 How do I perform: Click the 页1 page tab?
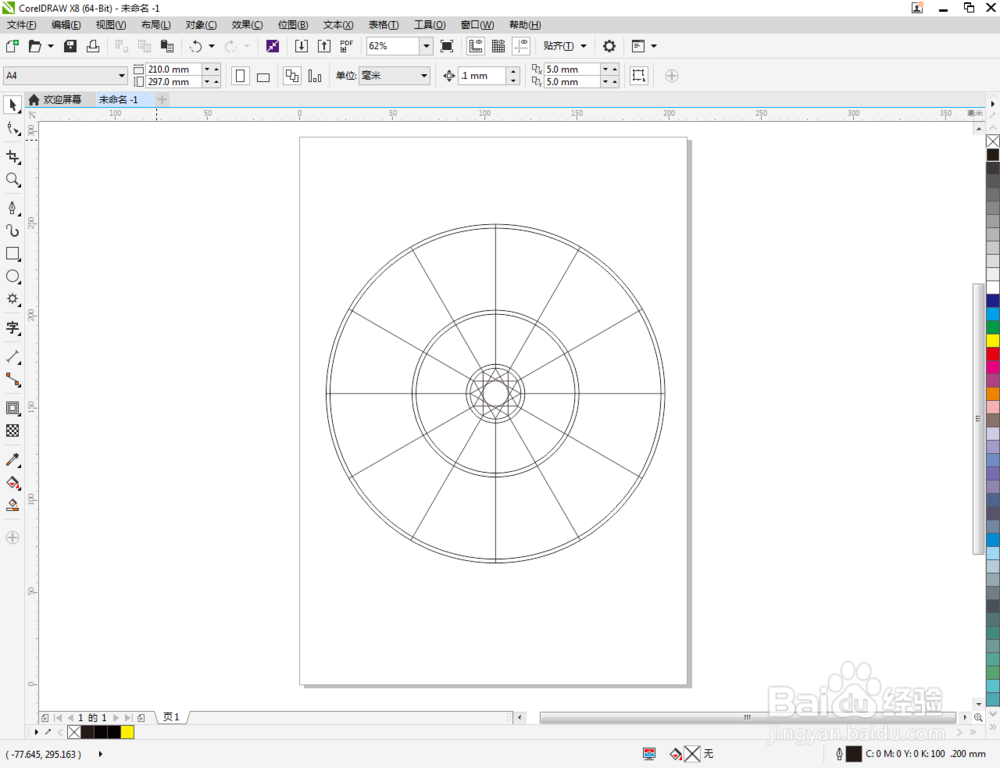click(x=172, y=717)
